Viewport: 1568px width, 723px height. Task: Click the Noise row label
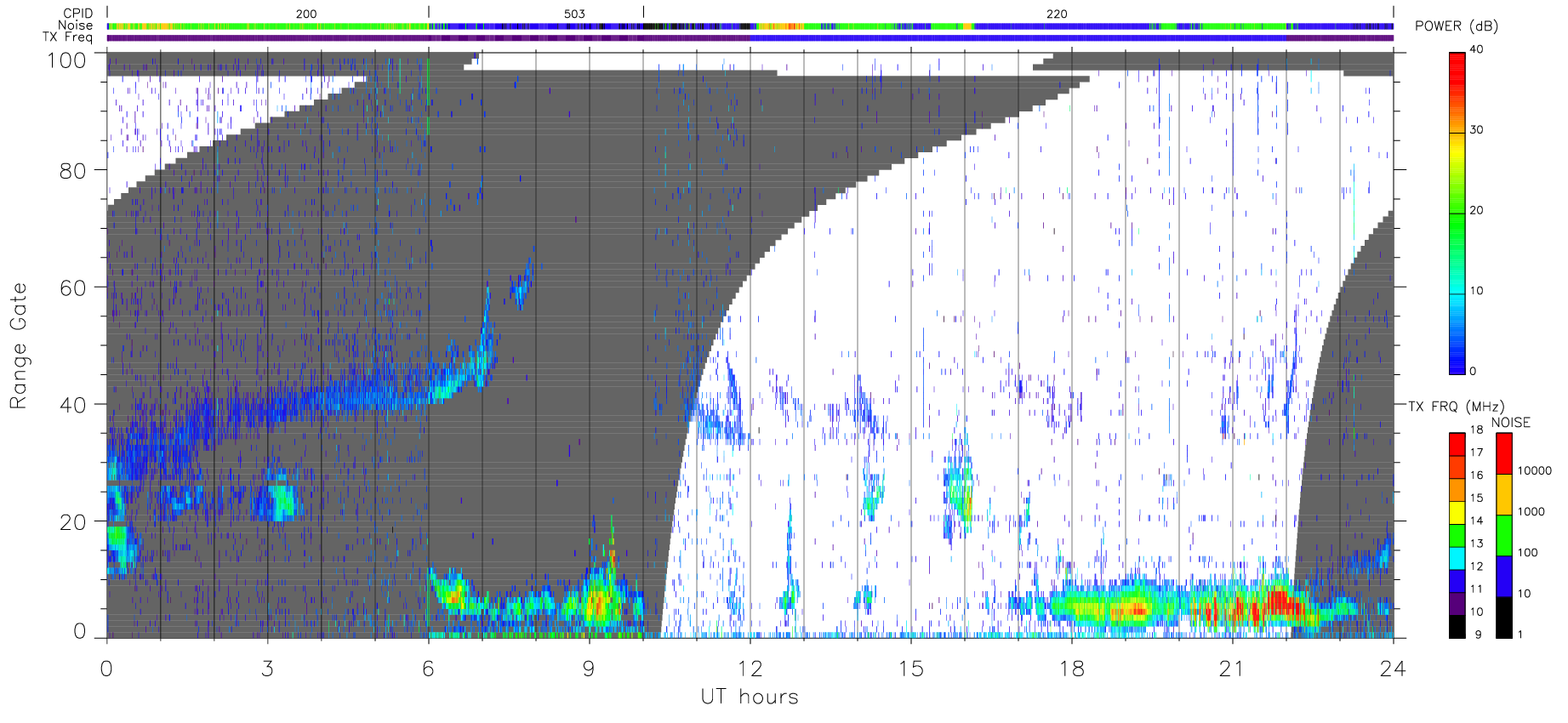click(75, 26)
